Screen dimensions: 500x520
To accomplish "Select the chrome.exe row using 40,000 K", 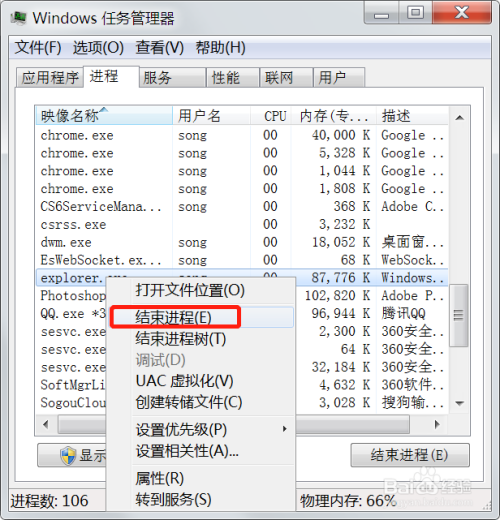I will pyautogui.click(x=242, y=135).
